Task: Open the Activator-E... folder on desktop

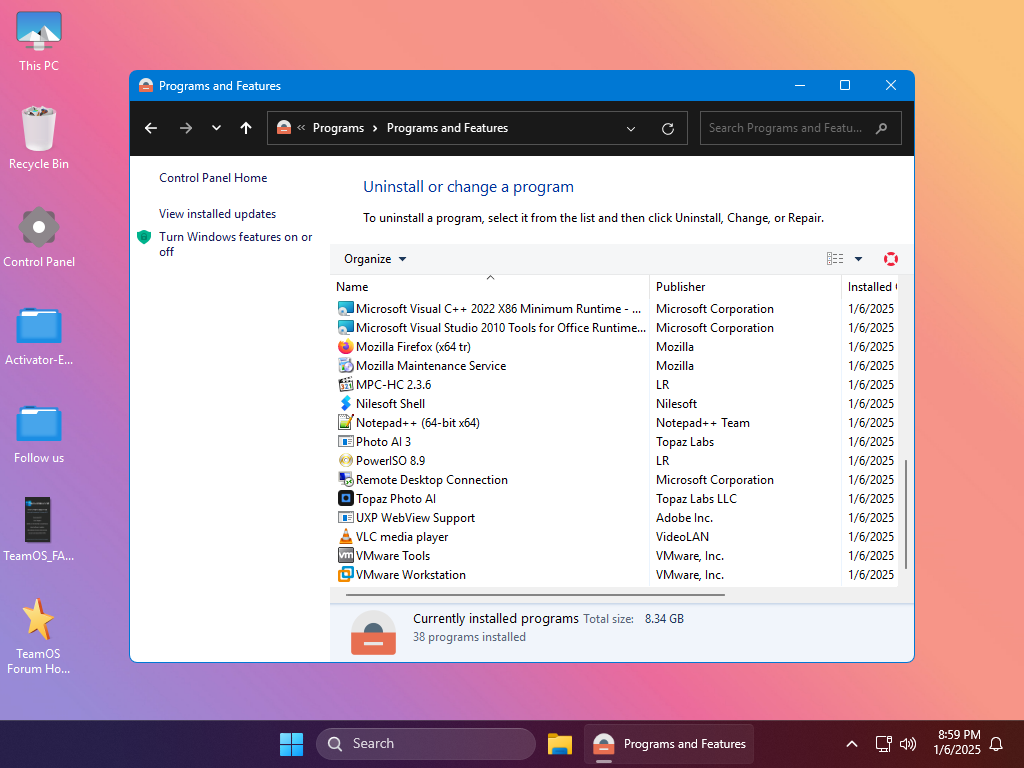Action: pyautogui.click(x=39, y=336)
